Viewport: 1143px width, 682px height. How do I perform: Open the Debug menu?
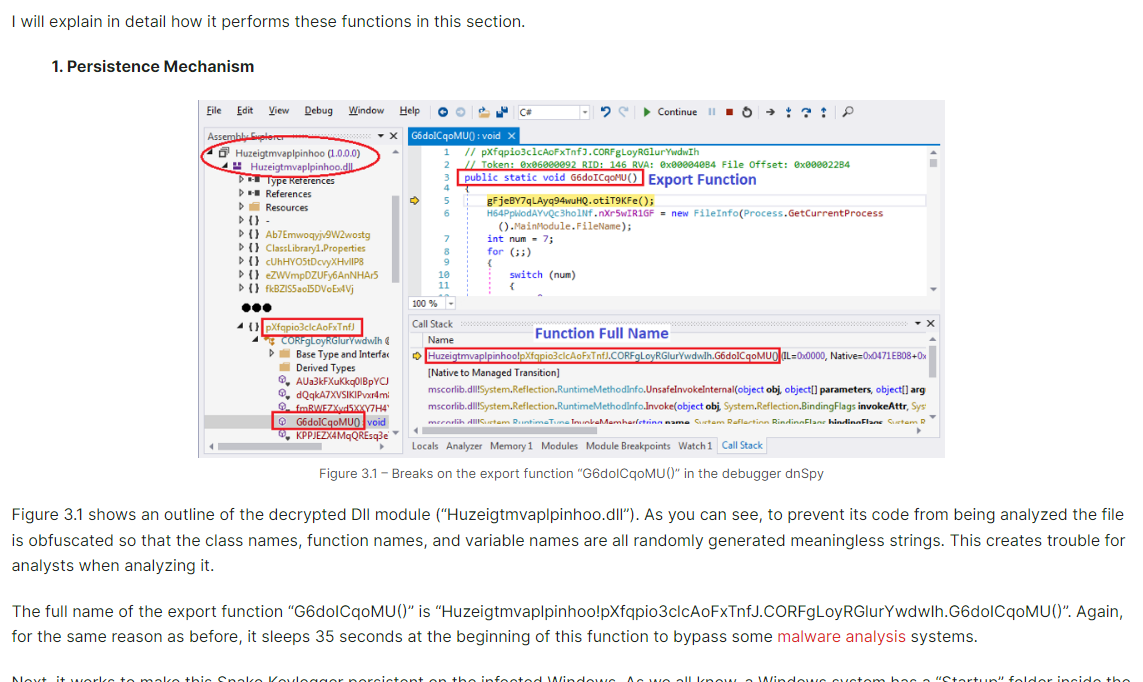(318, 111)
